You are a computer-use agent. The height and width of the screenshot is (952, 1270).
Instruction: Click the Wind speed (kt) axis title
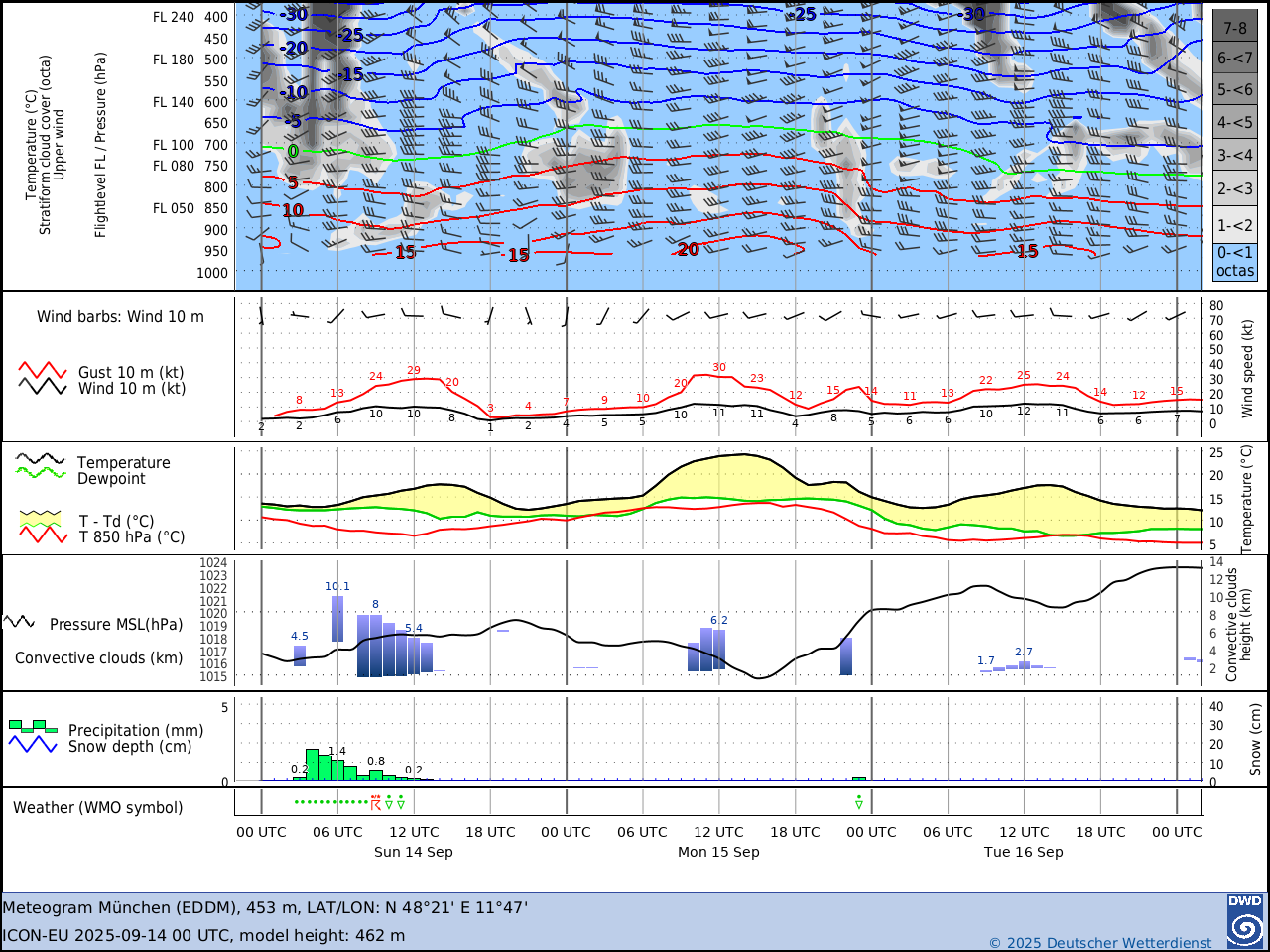click(x=1248, y=368)
